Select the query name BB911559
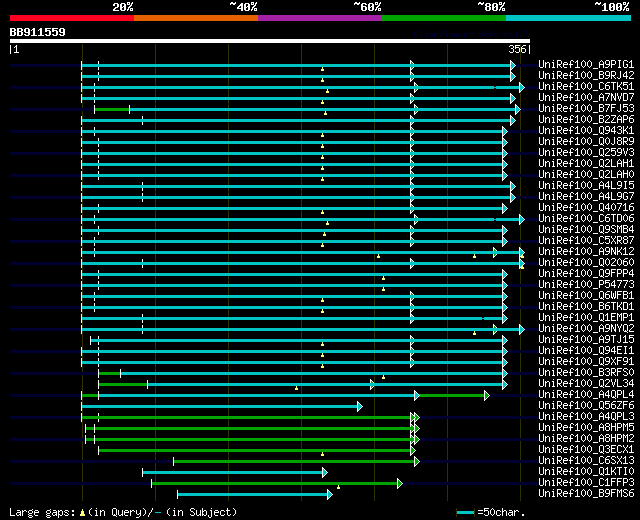The image size is (640, 520). click(38, 32)
